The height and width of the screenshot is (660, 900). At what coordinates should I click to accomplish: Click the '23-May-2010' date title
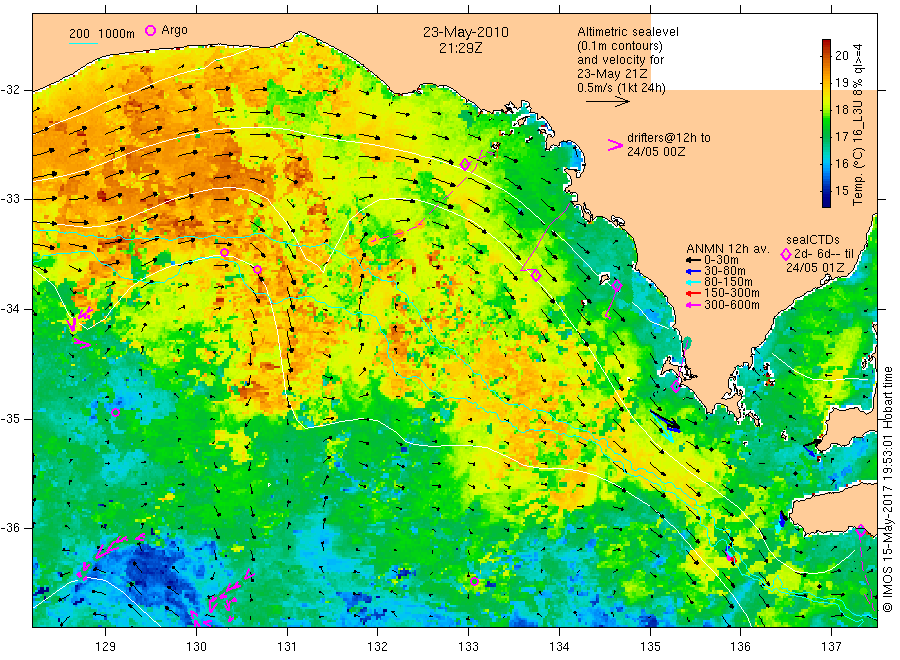pos(466,33)
